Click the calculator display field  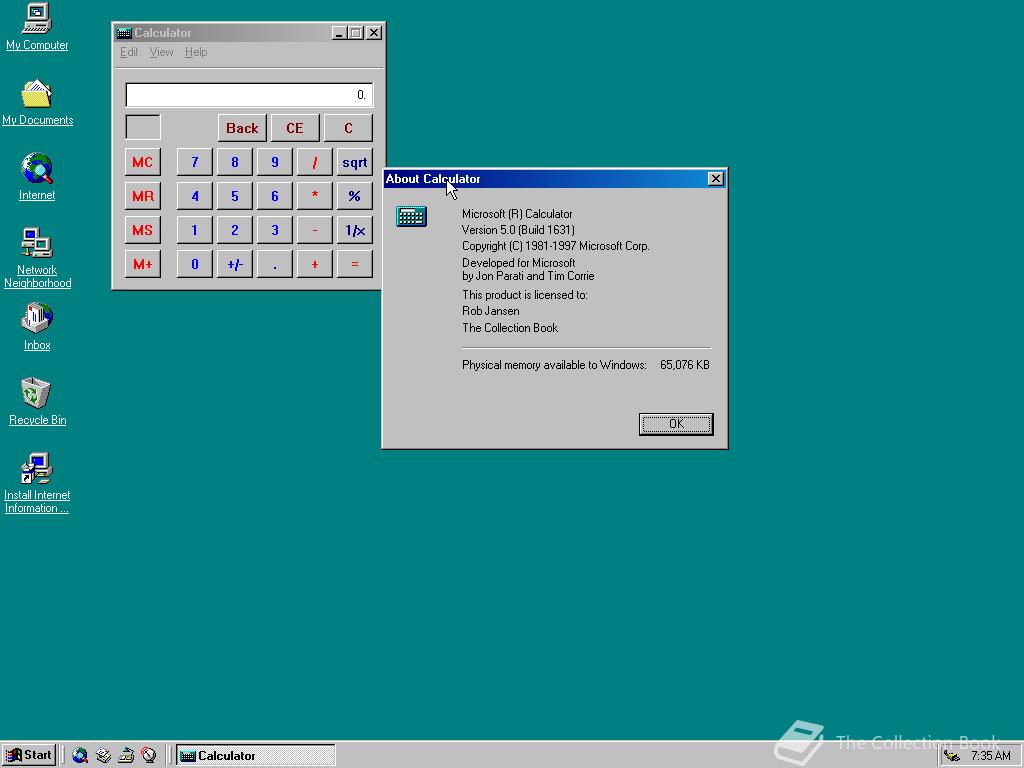click(x=249, y=95)
